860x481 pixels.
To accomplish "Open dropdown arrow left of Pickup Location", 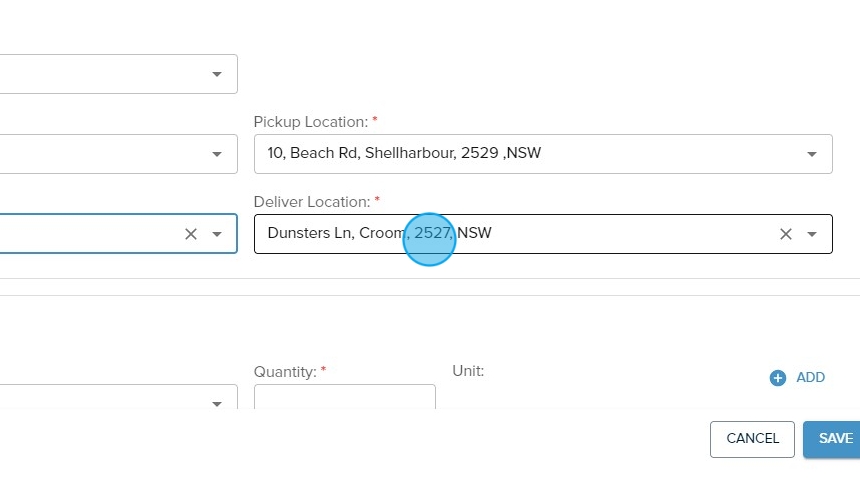I will coord(217,154).
